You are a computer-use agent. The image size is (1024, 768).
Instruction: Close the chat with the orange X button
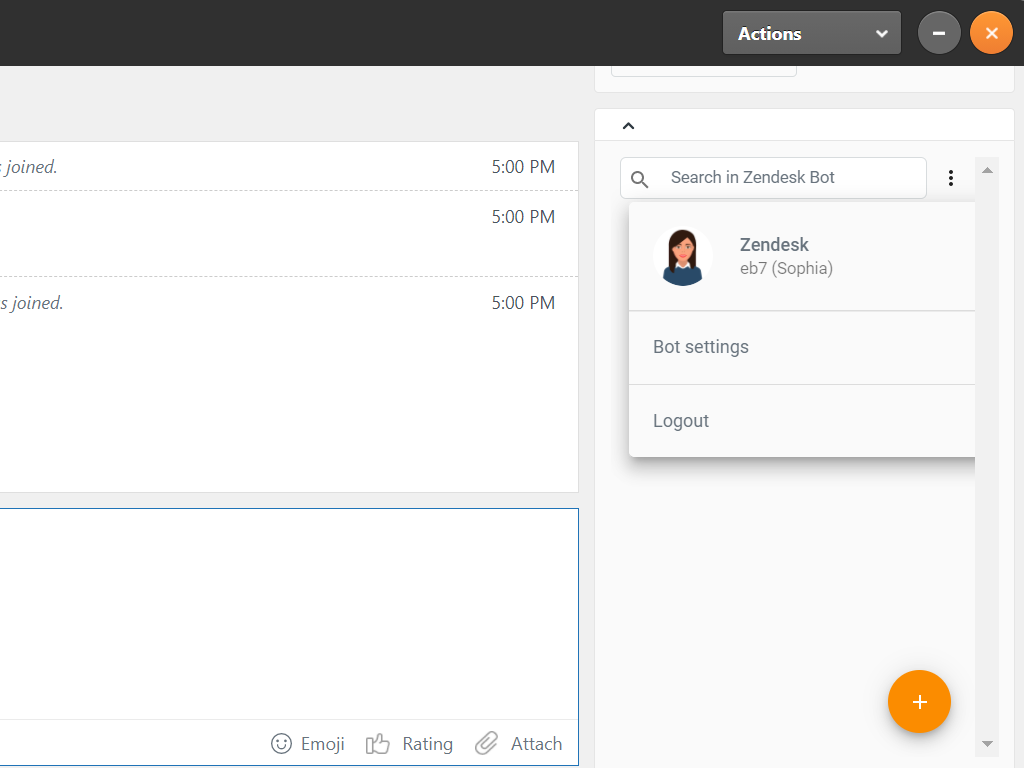(991, 33)
